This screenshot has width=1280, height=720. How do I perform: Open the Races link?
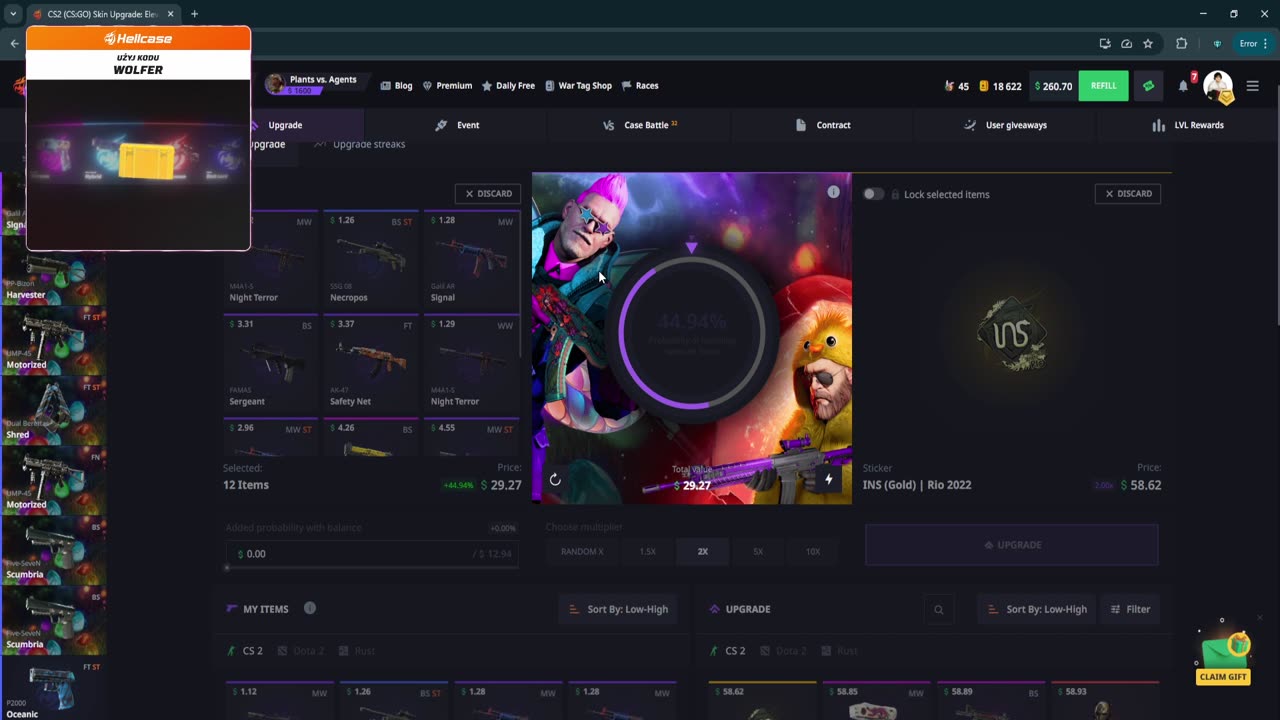tap(640, 86)
